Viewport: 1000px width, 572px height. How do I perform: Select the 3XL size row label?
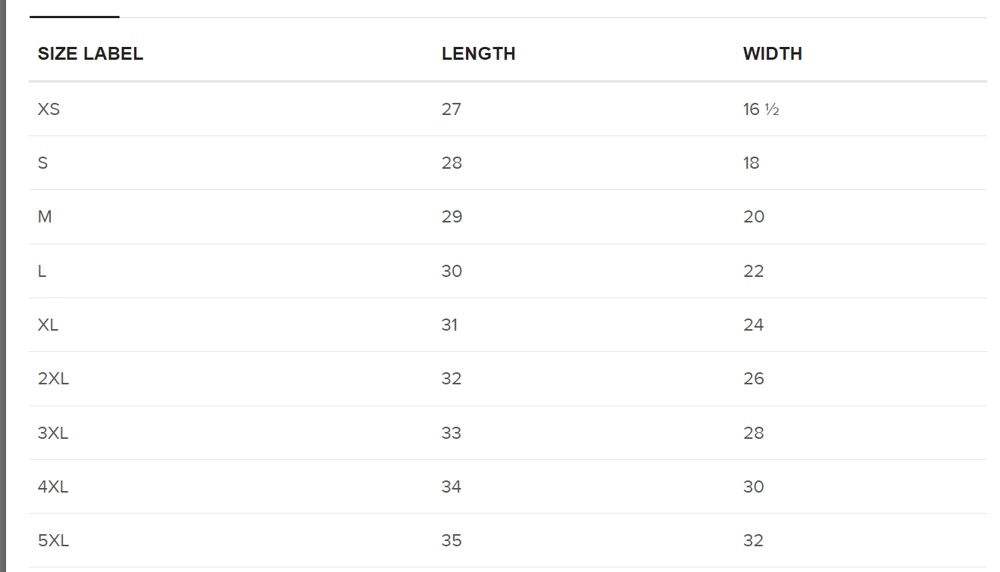(53, 433)
